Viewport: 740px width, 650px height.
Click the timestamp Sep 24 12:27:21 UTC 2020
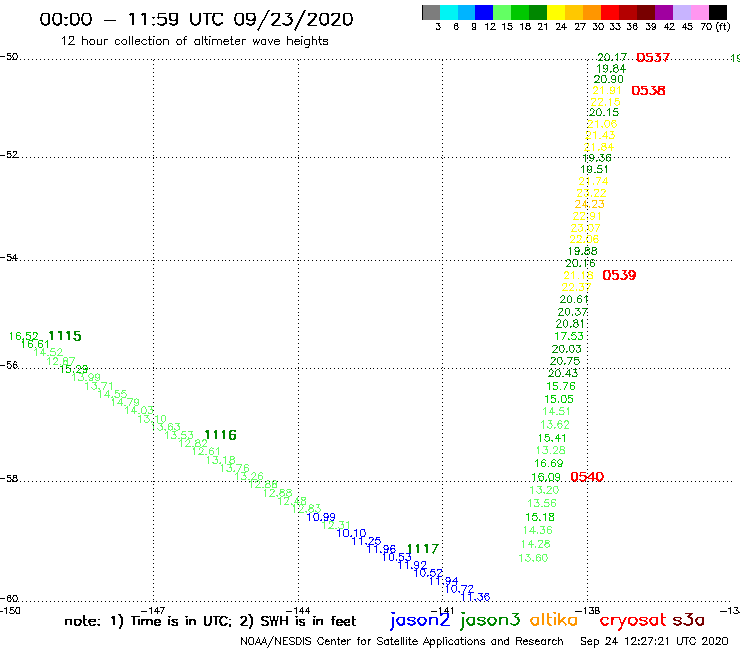pos(654,642)
